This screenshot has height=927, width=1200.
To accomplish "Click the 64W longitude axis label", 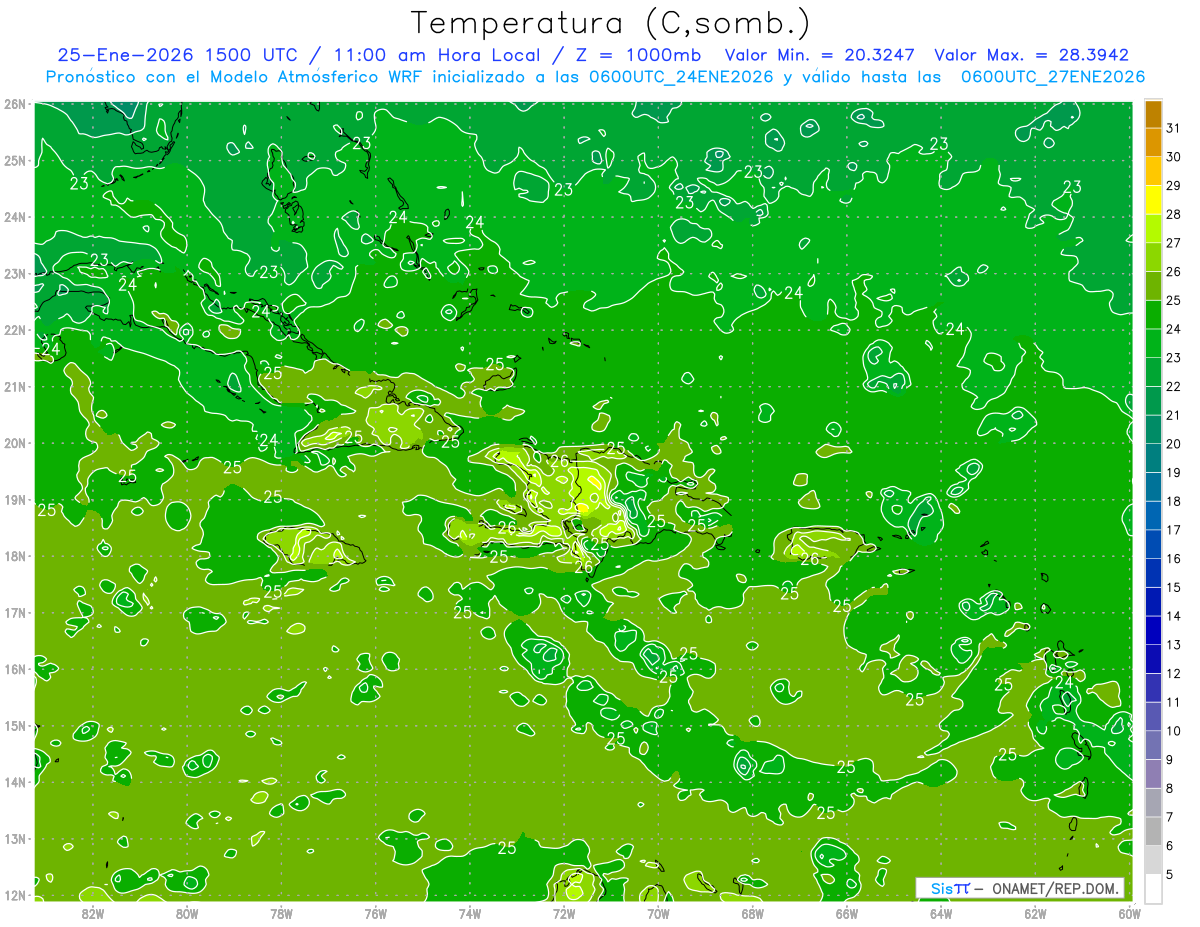I will click(940, 914).
